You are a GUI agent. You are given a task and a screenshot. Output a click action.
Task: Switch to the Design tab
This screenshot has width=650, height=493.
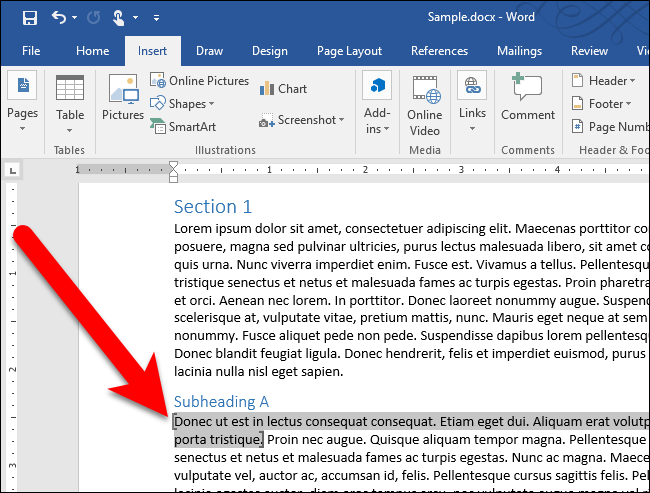pyautogui.click(x=269, y=51)
